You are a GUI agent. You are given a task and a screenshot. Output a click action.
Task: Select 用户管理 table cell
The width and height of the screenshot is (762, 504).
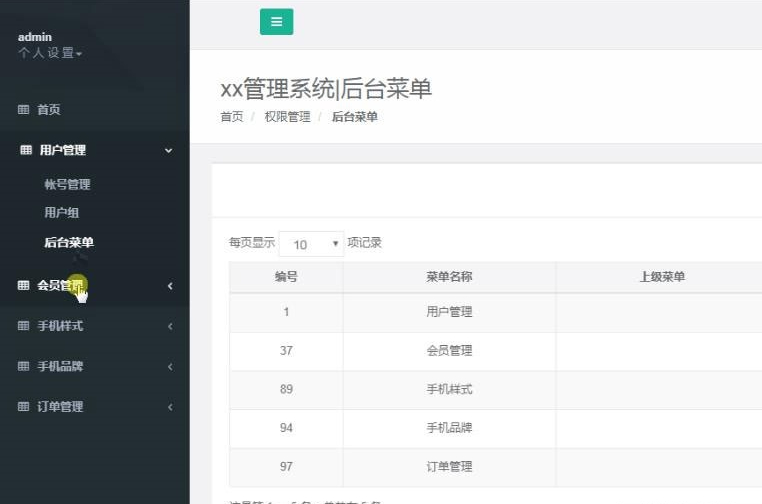[x=450, y=312]
